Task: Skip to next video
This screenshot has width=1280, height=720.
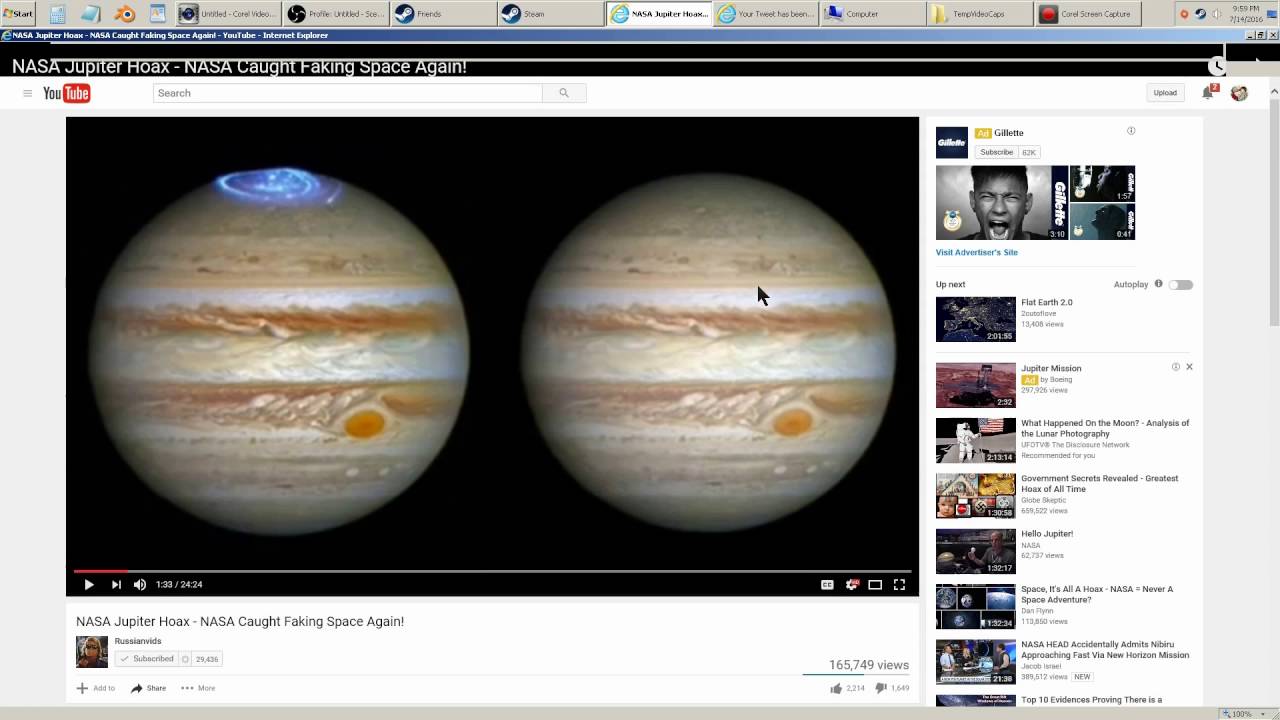Action: [x=115, y=585]
